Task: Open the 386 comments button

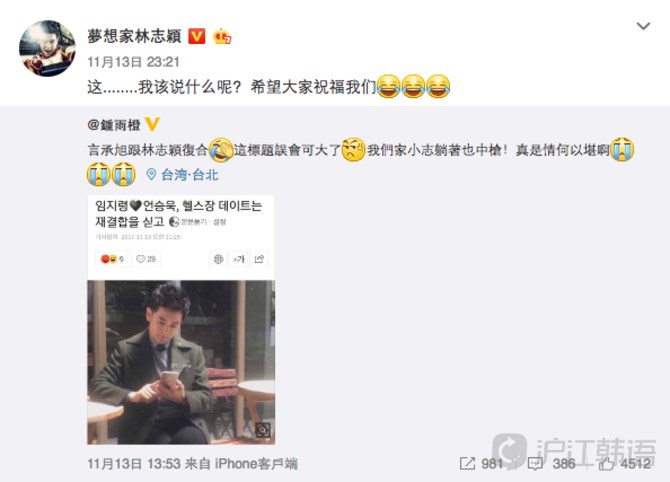Action: pos(552,464)
